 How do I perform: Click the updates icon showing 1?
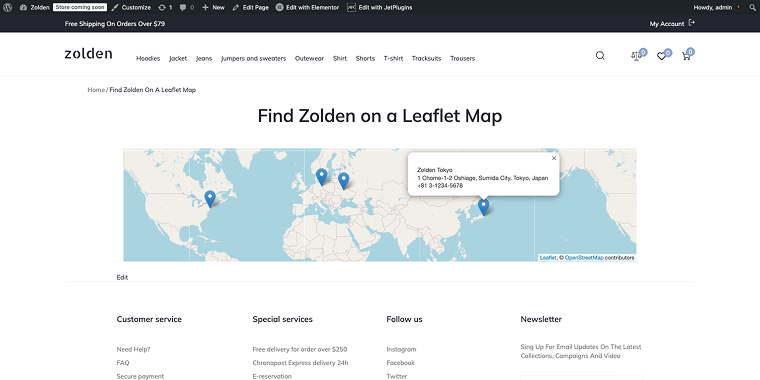(165, 7)
